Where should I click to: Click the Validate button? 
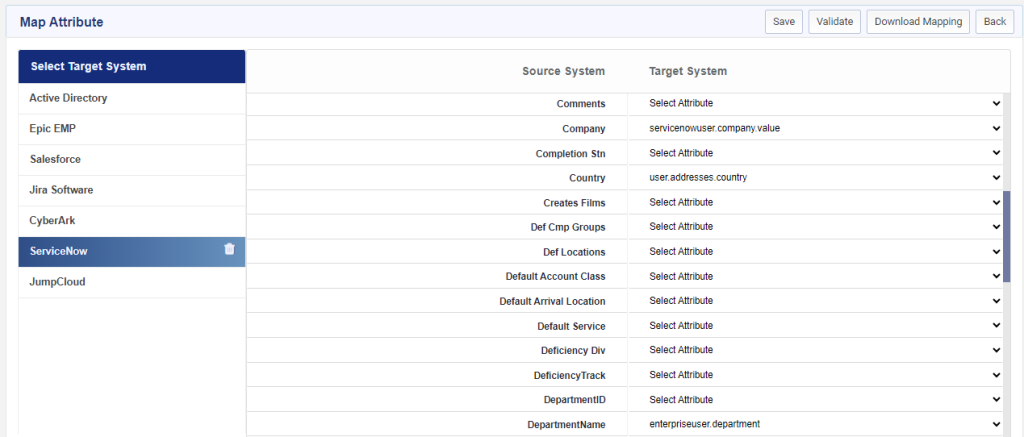click(x=835, y=22)
